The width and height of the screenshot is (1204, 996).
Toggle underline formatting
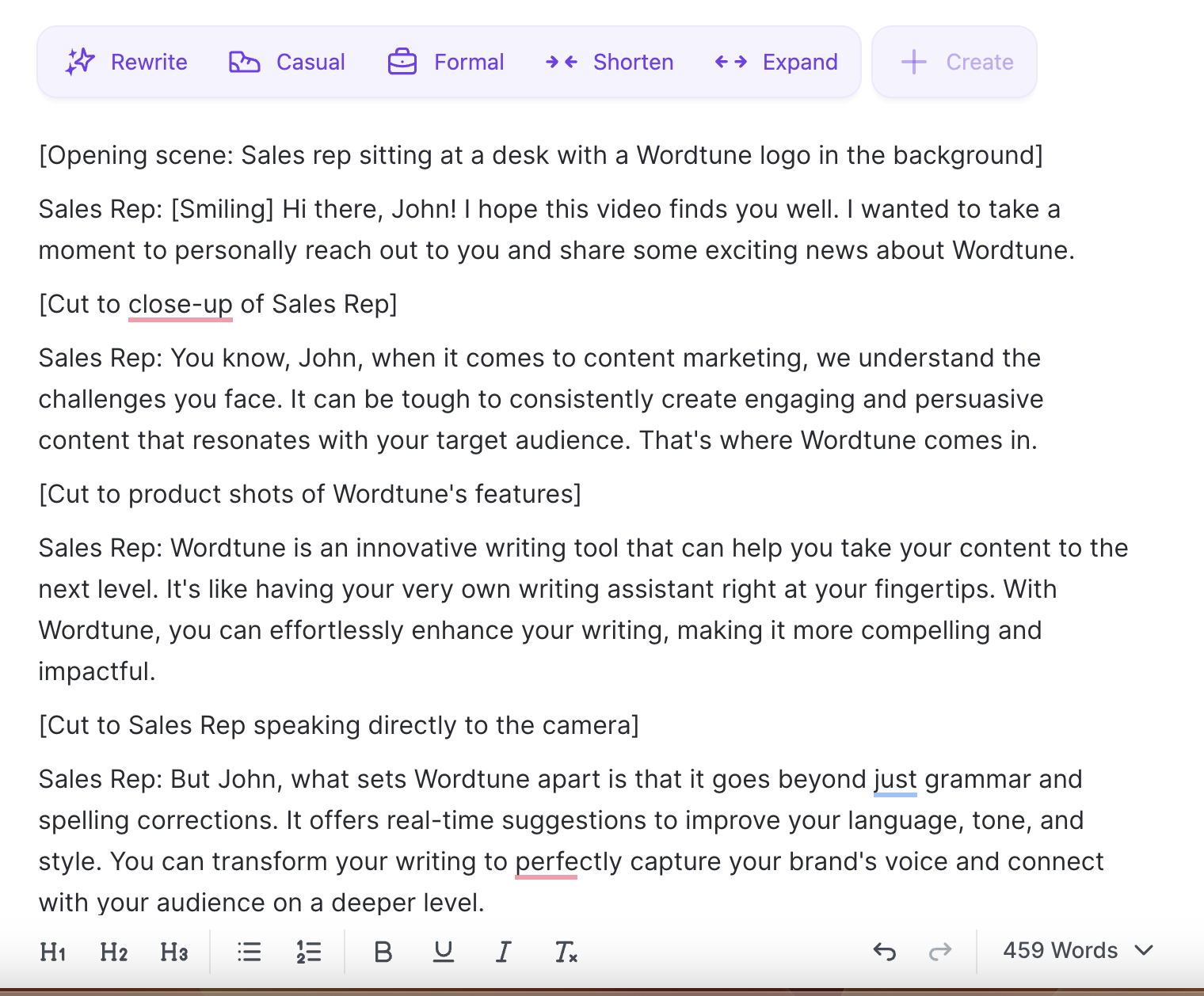pyautogui.click(x=444, y=952)
